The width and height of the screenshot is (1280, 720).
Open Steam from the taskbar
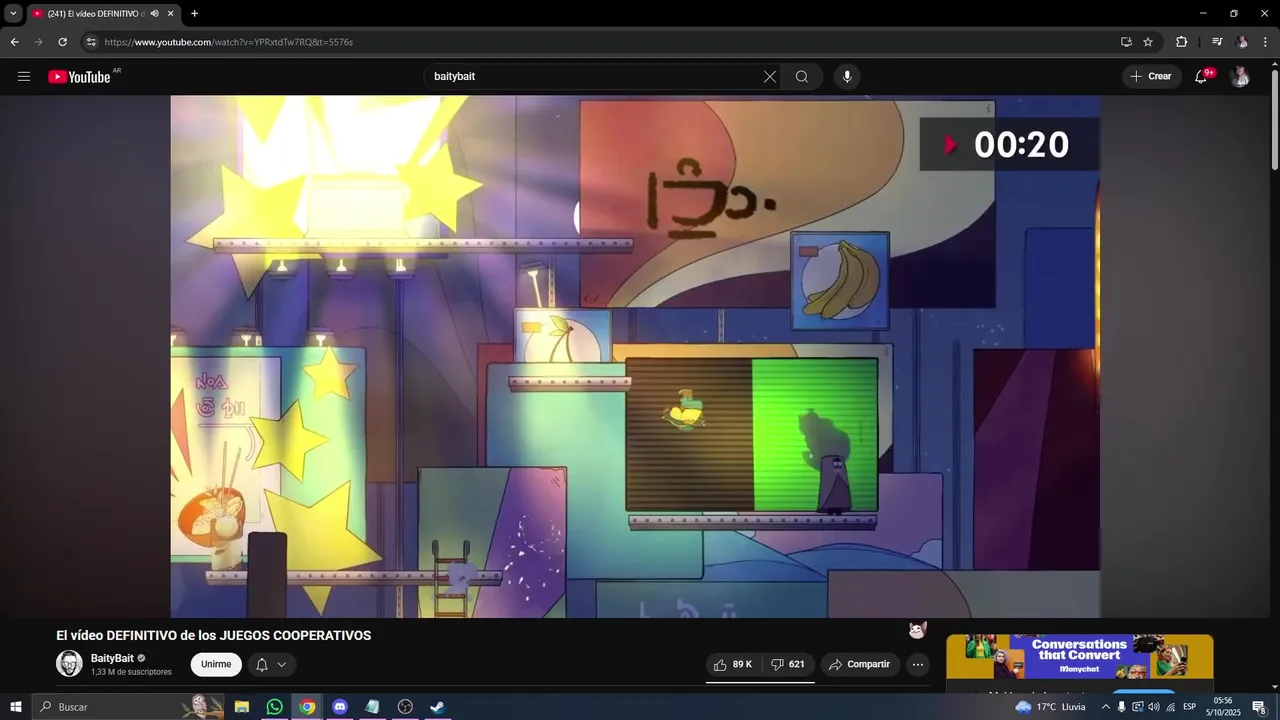coord(437,707)
